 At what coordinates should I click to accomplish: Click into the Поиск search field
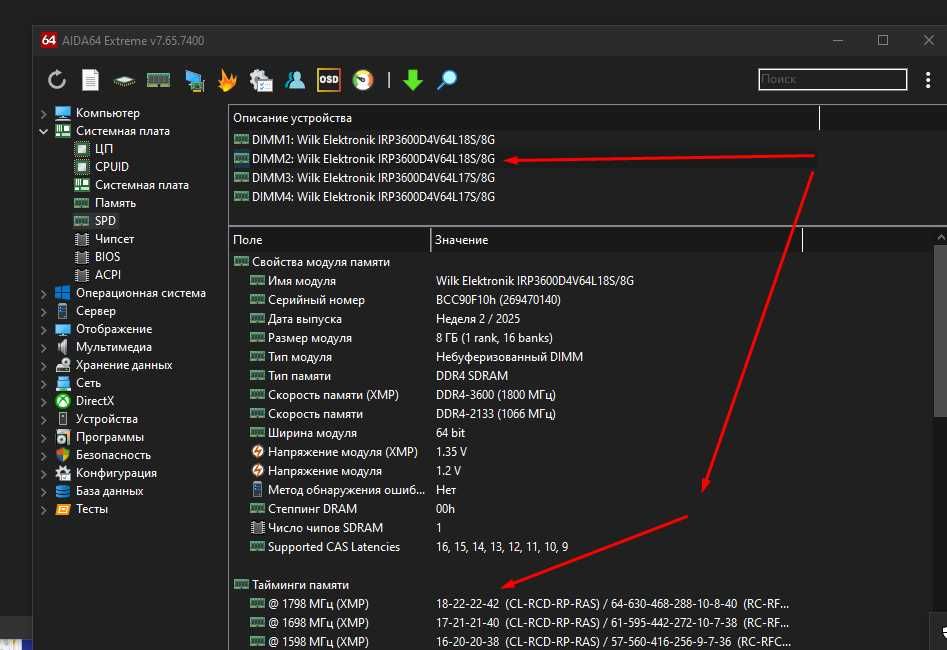(x=832, y=79)
